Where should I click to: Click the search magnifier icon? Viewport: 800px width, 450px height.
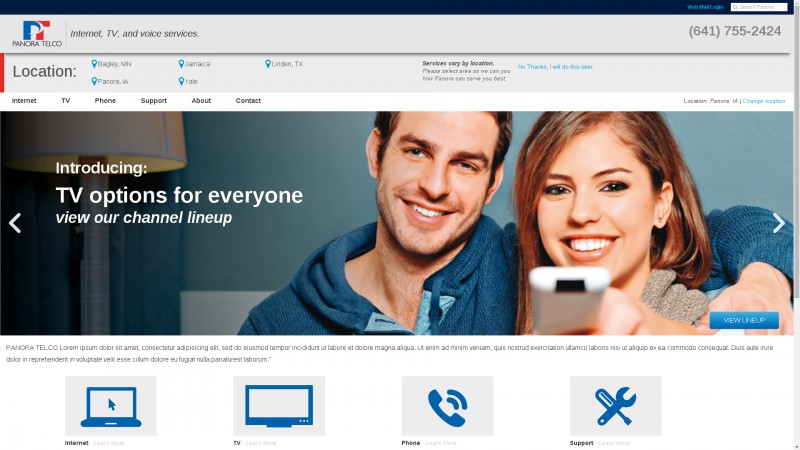click(735, 7)
